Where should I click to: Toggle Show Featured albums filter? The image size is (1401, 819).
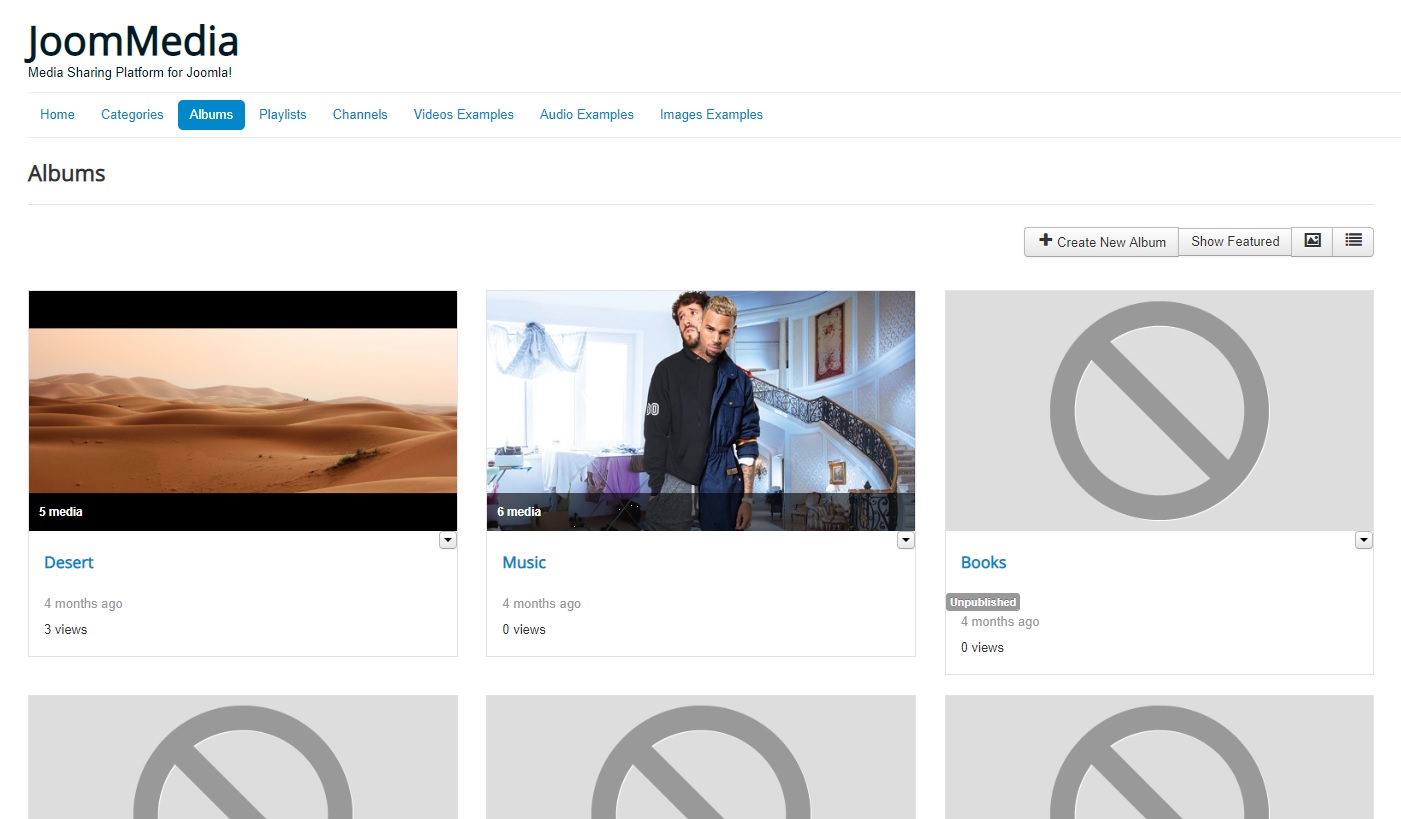[1235, 242]
